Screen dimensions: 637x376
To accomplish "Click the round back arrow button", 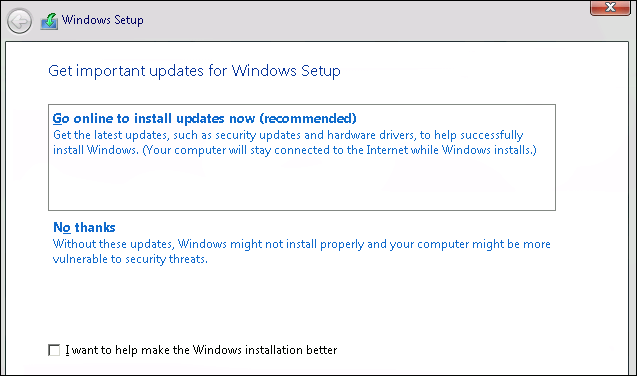I will [19, 21].
